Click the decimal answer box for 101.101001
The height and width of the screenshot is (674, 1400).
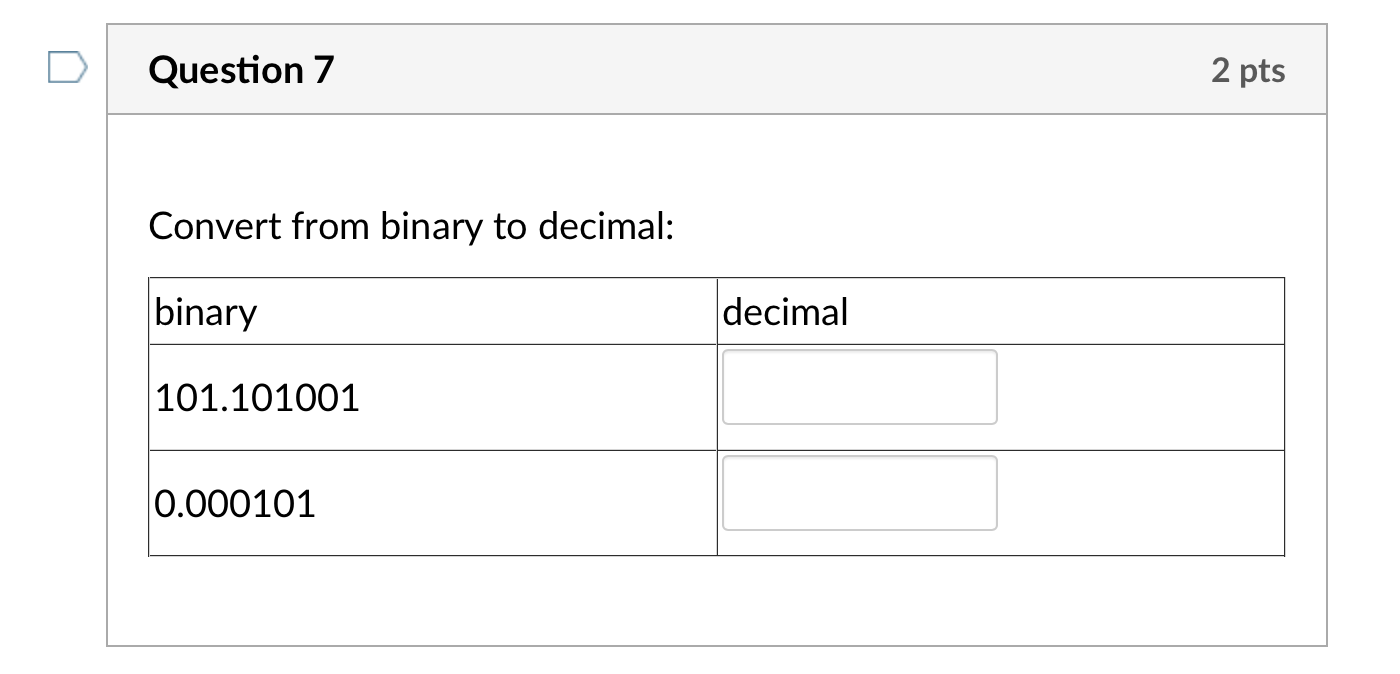tap(858, 386)
